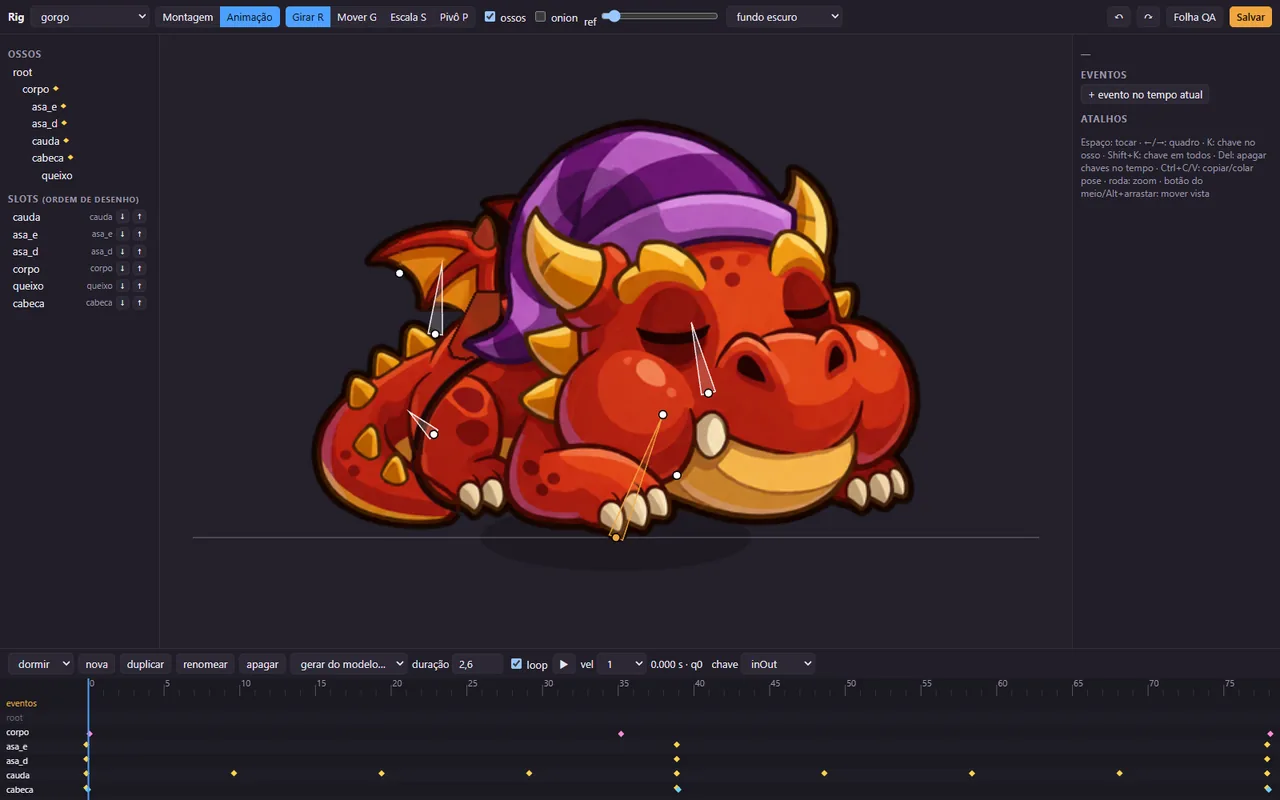Move asa_e slot up with arrow
Viewport: 1280px width, 800px height.
point(140,234)
